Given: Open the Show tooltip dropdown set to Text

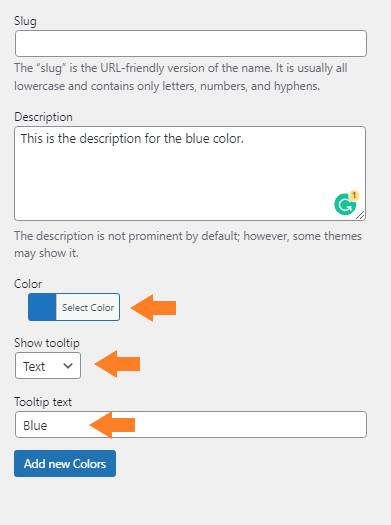Looking at the screenshot, I should coord(48,366).
